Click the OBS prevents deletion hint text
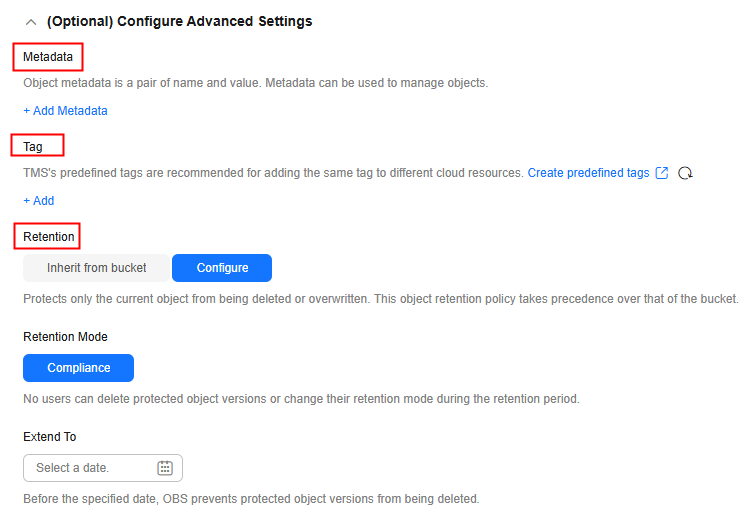 pyautogui.click(x=251, y=499)
